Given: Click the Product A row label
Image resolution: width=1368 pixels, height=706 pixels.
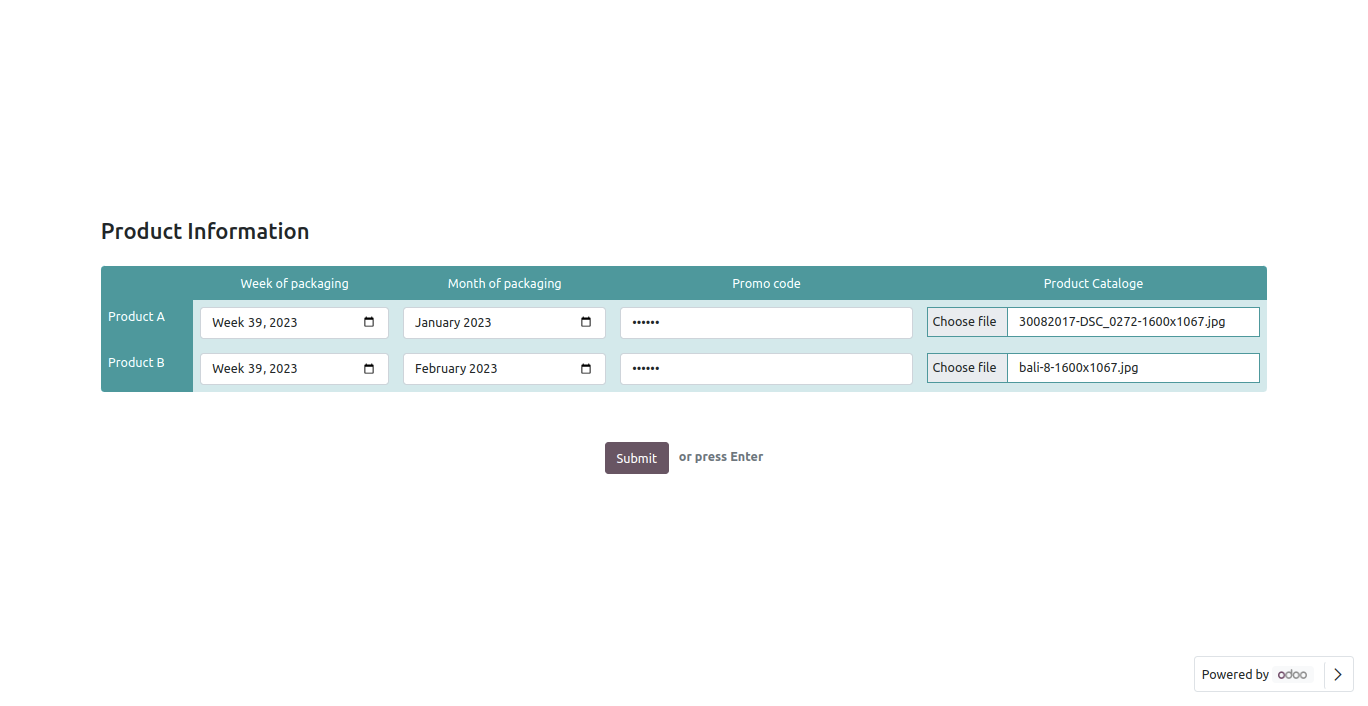Looking at the screenshot, I should coord(136,317).
